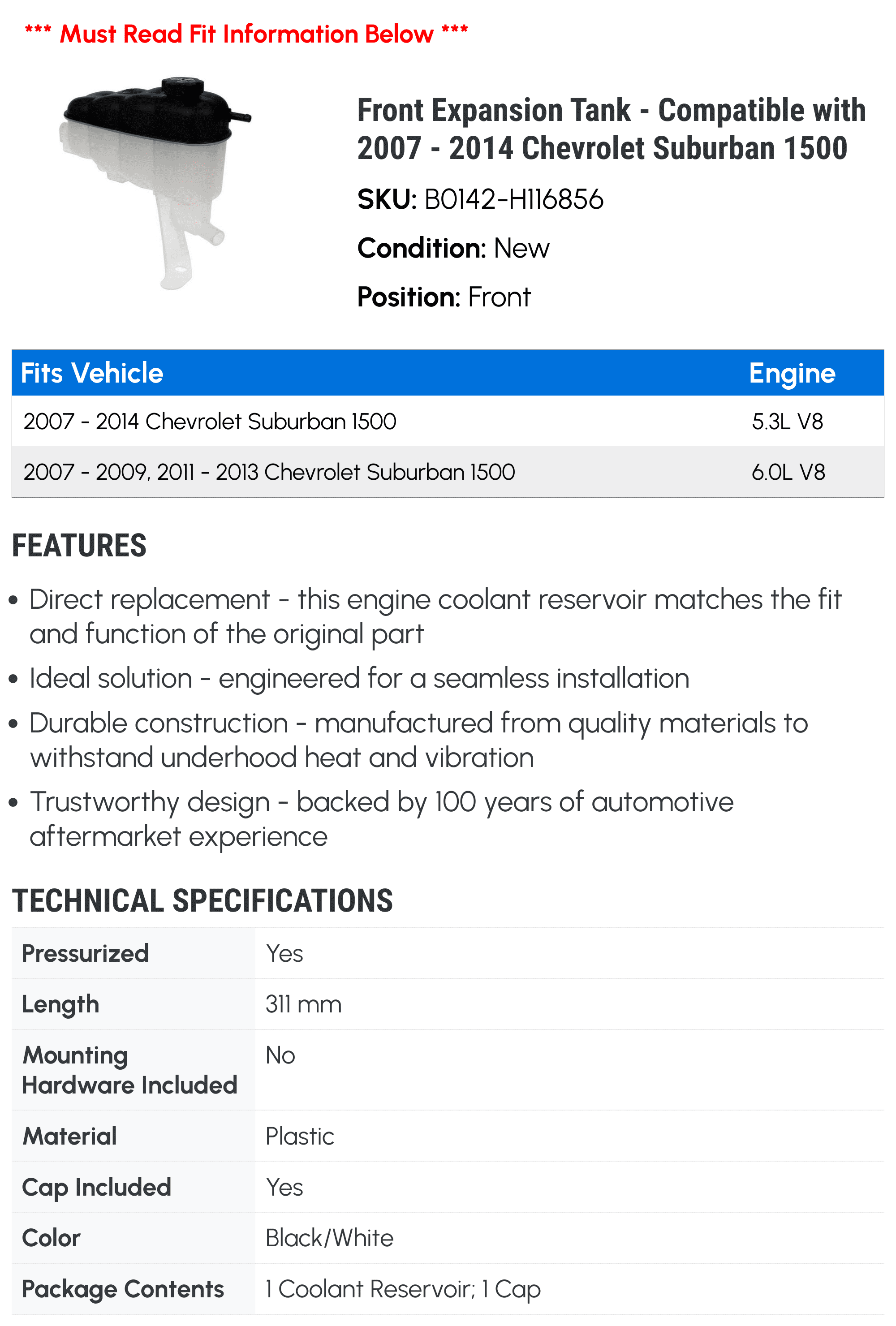896x1326 pixels.
Task: Click the Engine column header
Action: [x=792, y=373]
